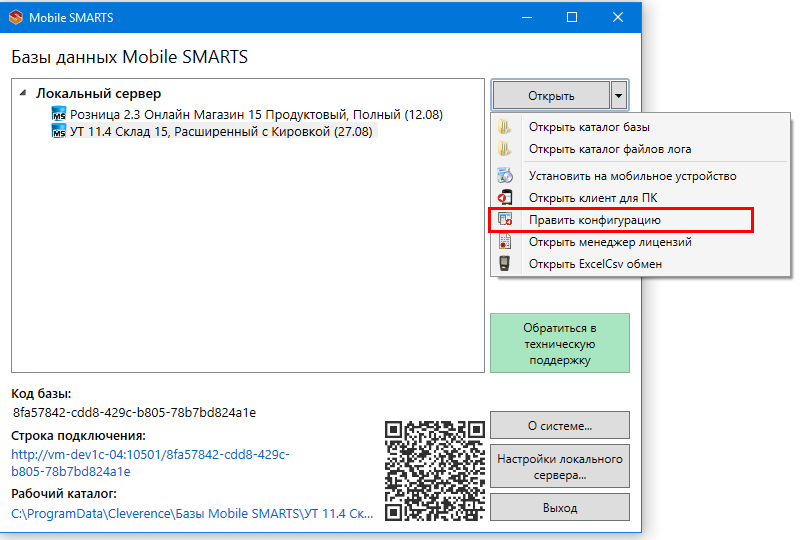This screenshot has width=801, height=540.
Task: Click the Mobile SMARTS logo in title bar
Action: click(16, 17)
